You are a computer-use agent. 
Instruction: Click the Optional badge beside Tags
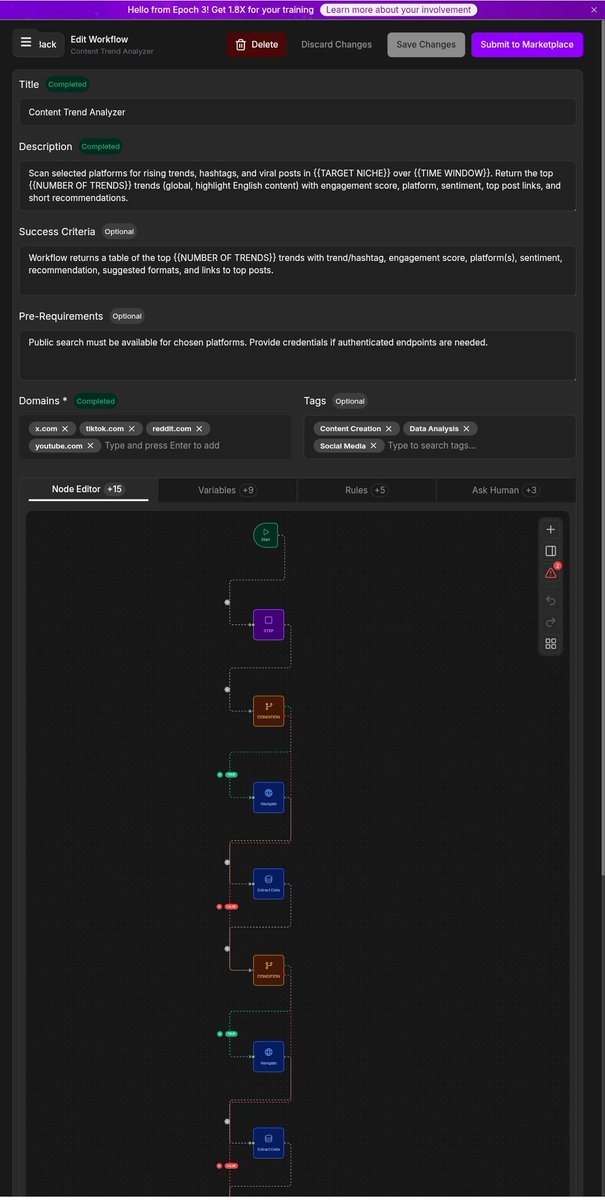(350, 401)
